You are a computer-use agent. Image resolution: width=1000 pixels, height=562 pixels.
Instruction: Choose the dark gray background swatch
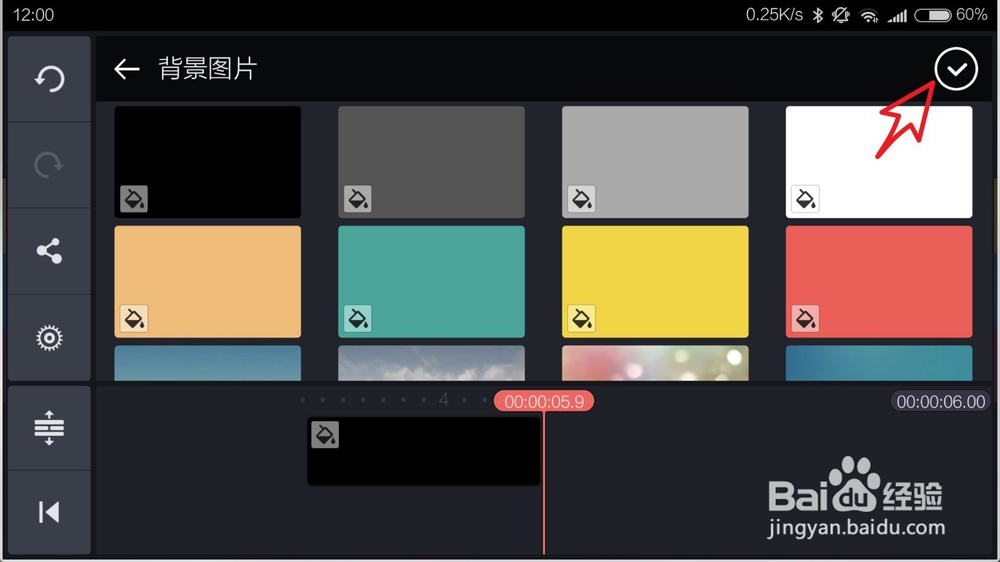431,162
